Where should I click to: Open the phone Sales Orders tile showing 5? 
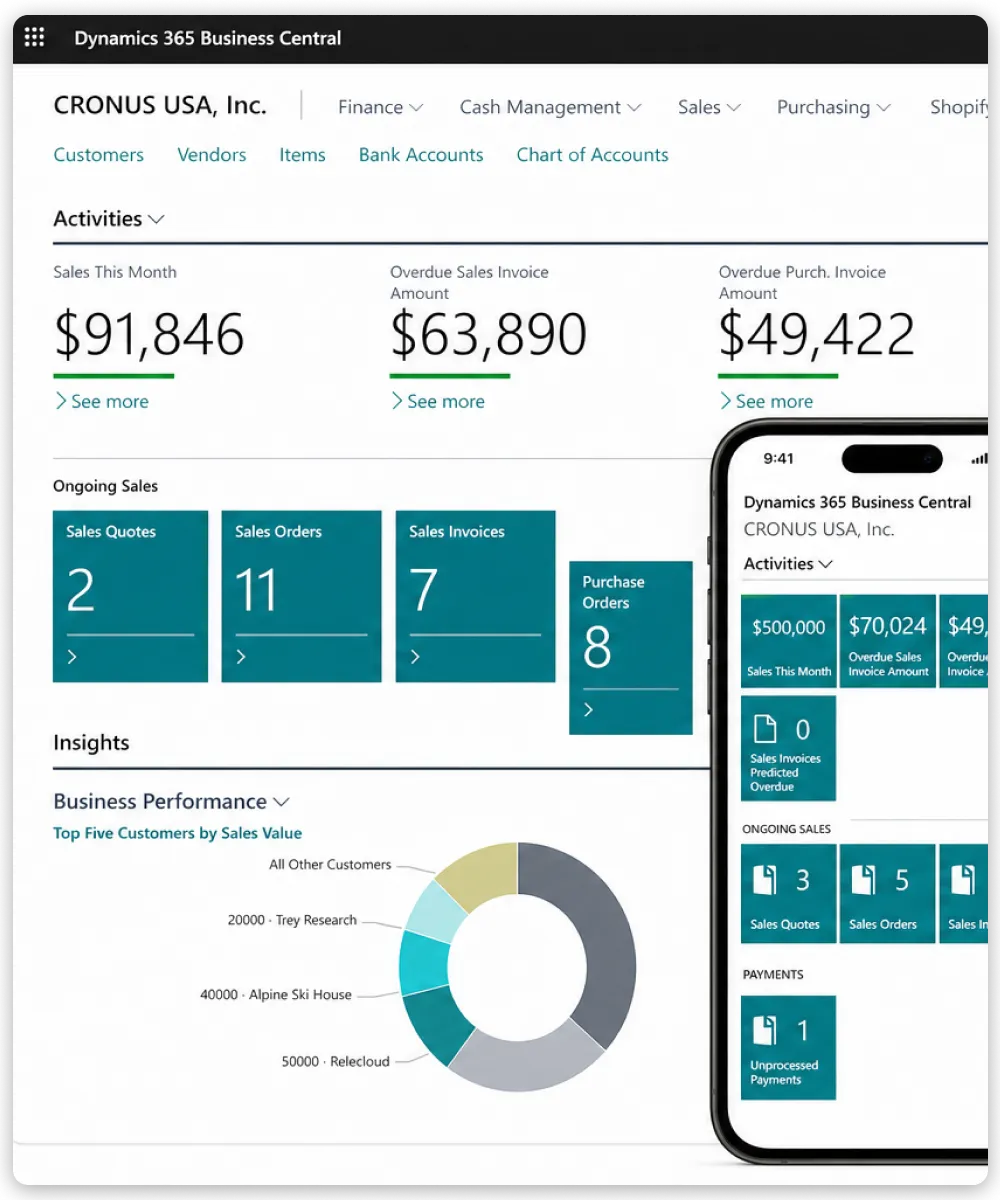[887, 892]
